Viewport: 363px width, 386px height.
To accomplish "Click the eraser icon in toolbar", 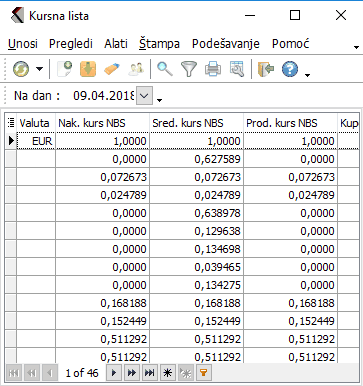I will [112, 69].
